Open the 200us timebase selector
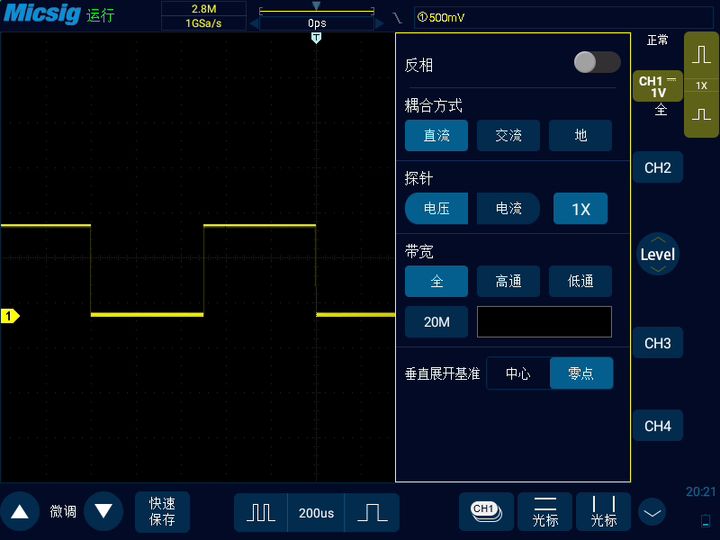This screenshot has width=720, height=540. (316, 513)
